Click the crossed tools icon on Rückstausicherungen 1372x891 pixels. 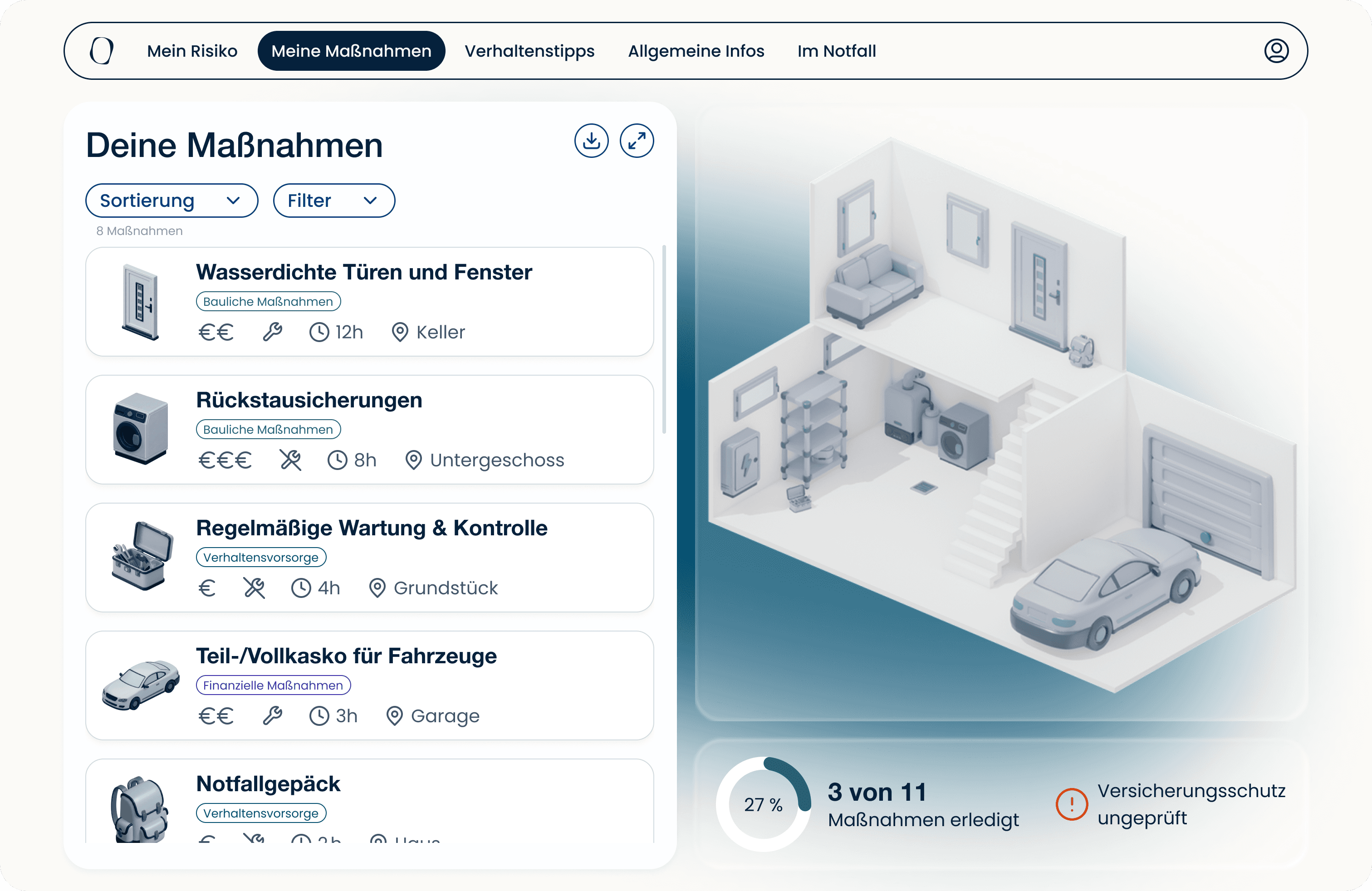coord(290,460)
